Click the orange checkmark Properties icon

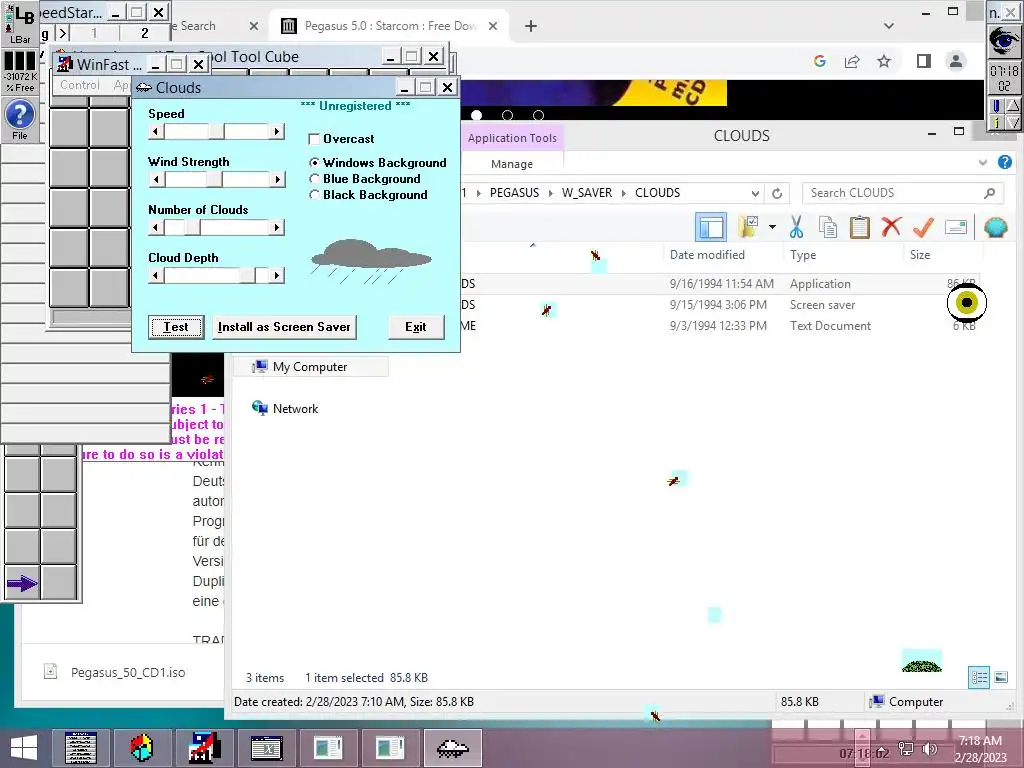923,227
